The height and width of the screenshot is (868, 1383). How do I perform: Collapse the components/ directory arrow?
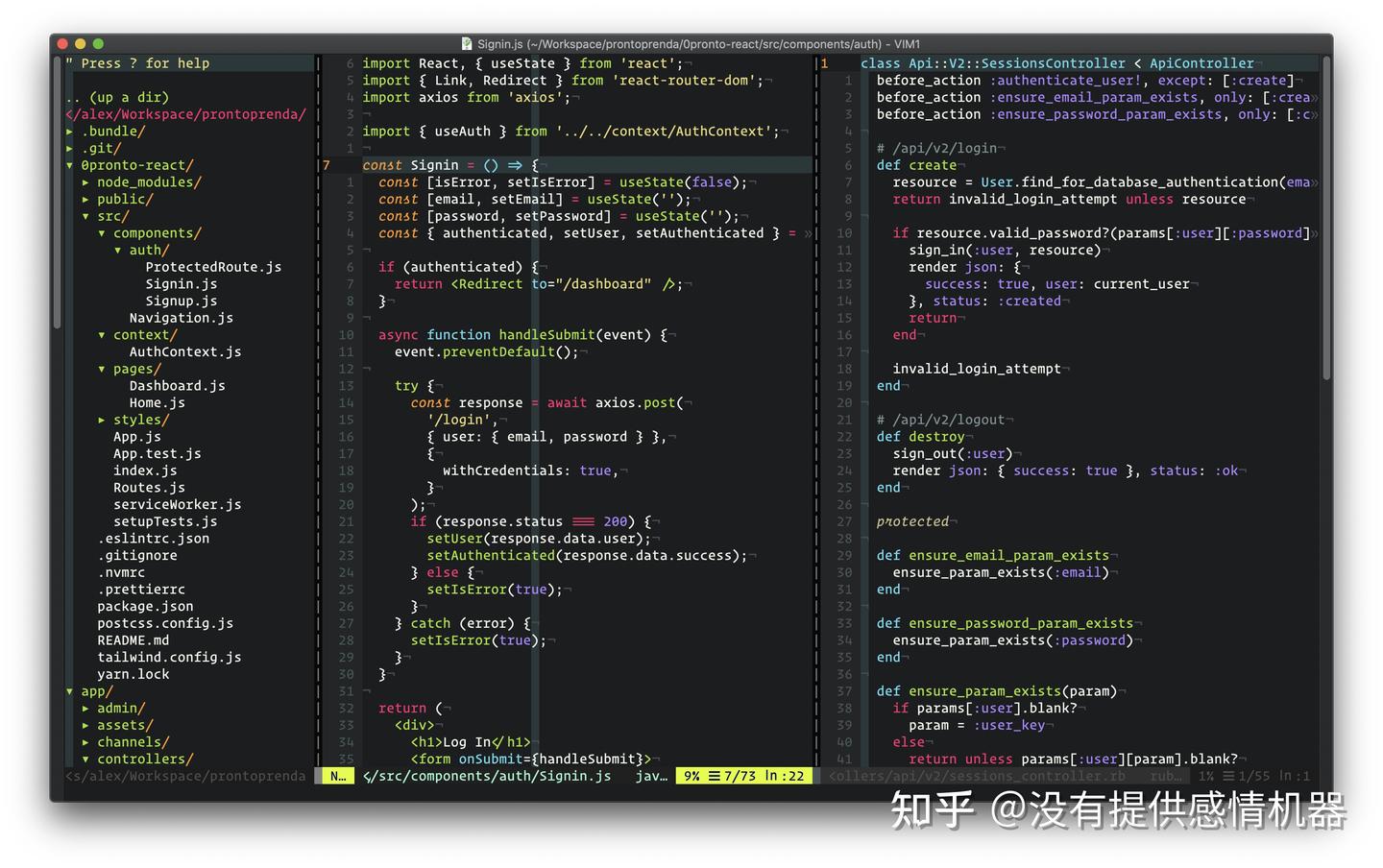tap(102, 233)
